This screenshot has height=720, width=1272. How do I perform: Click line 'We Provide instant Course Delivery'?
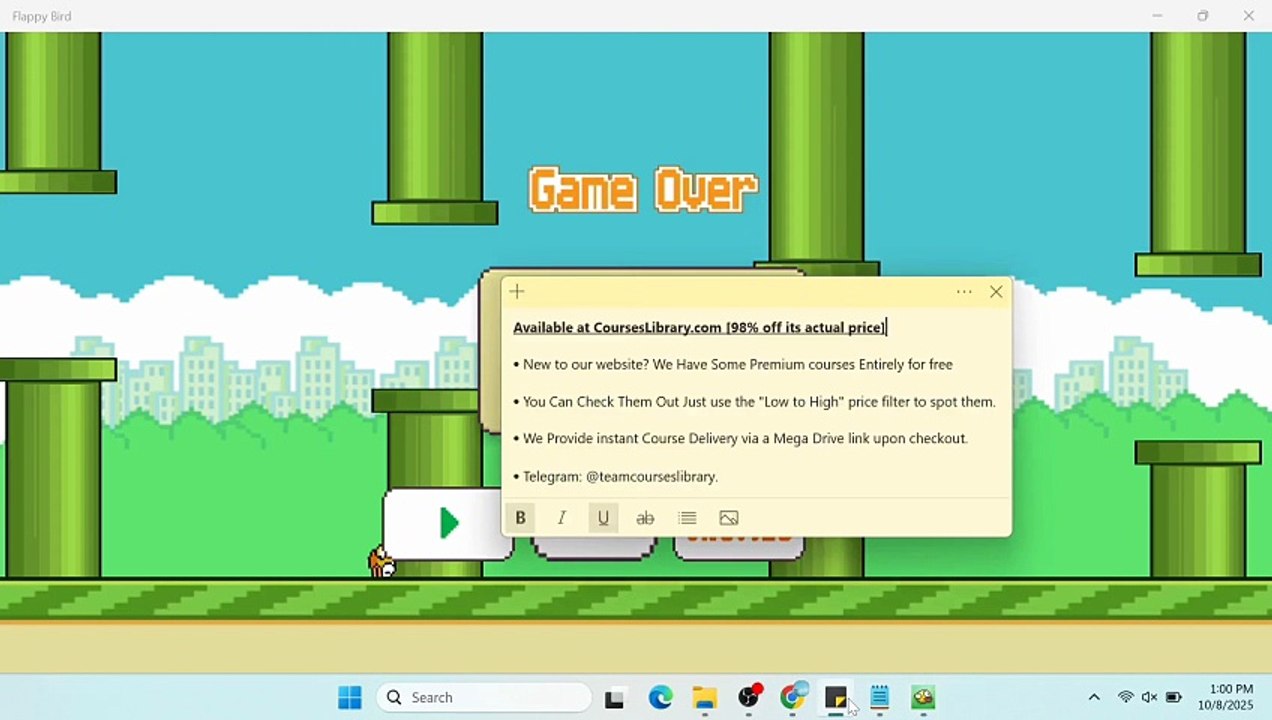pos(740,439)
